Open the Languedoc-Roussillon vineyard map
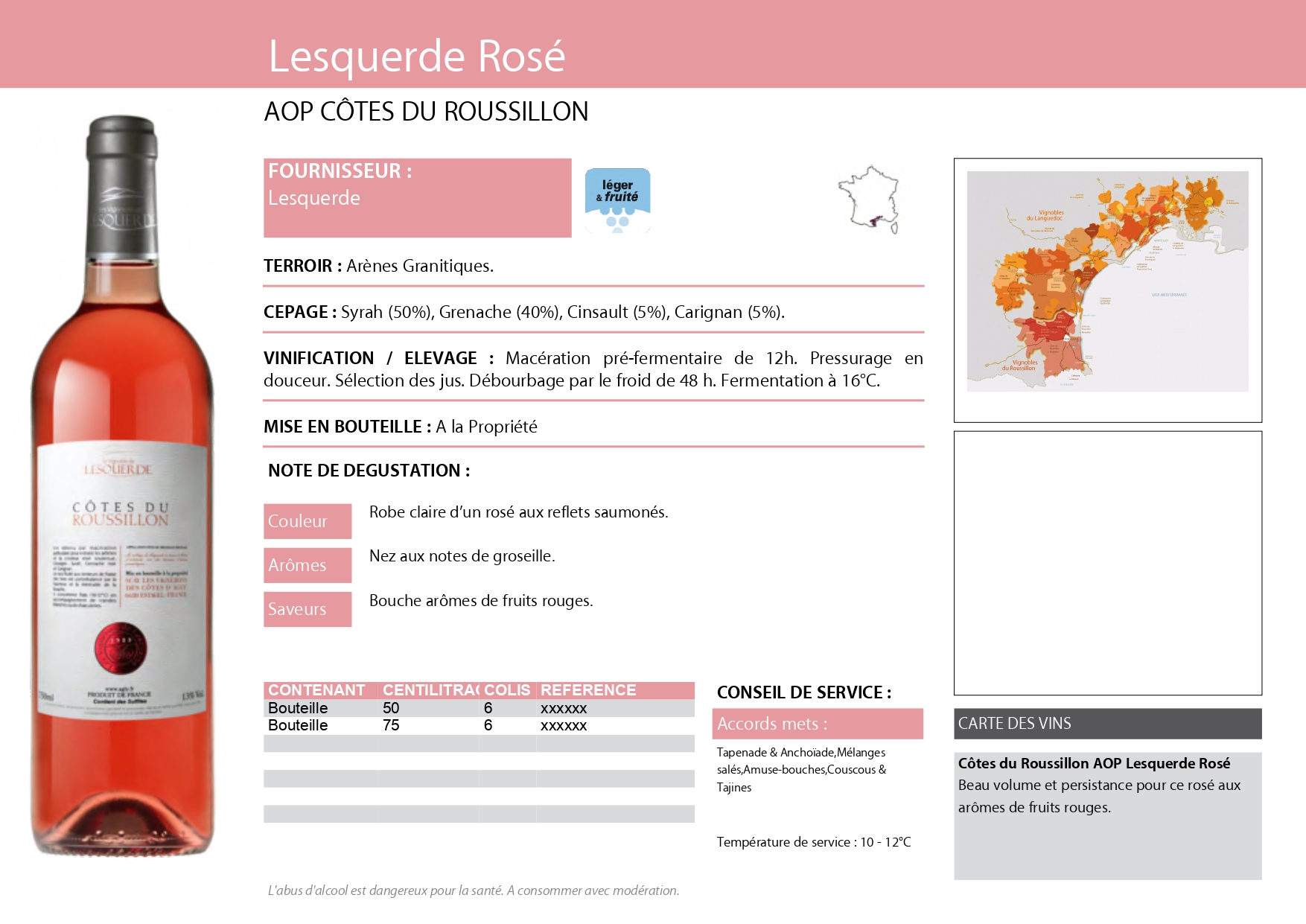This screenshot has height=924, width=1306. coord(1107,281)
